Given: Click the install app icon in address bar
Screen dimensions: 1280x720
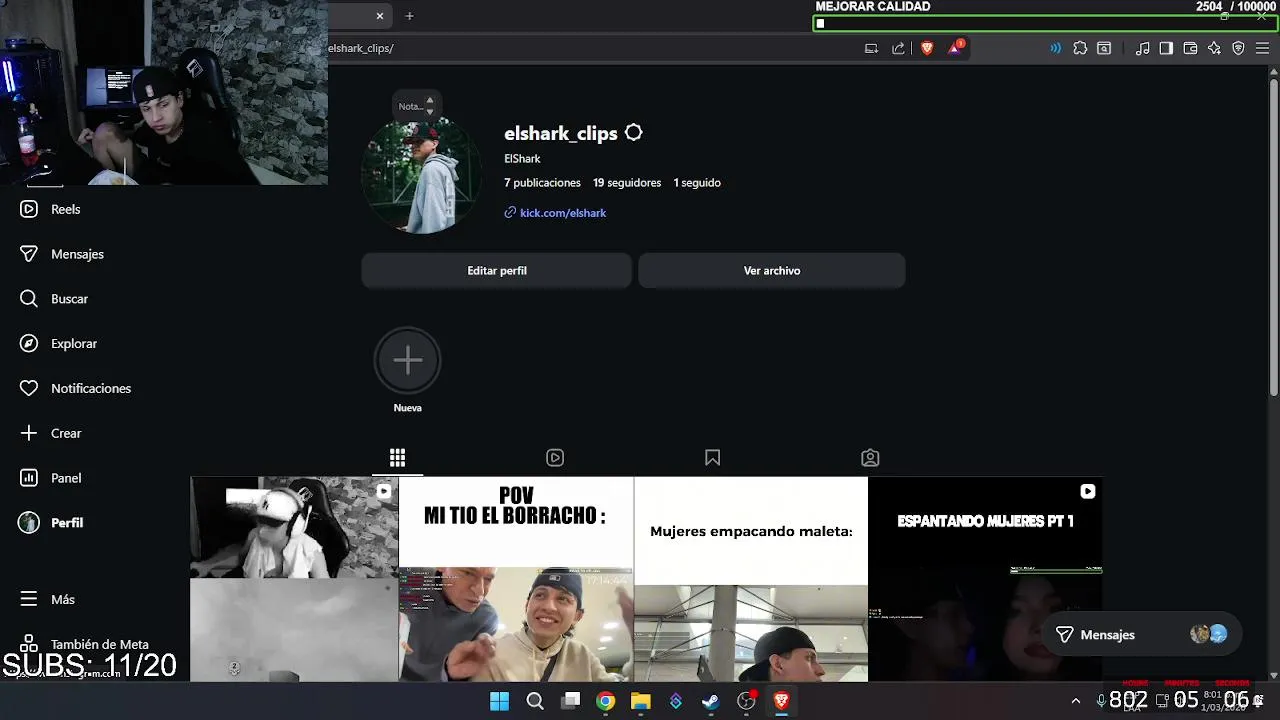Looking at the screenshot, I should tap(871, 48).
